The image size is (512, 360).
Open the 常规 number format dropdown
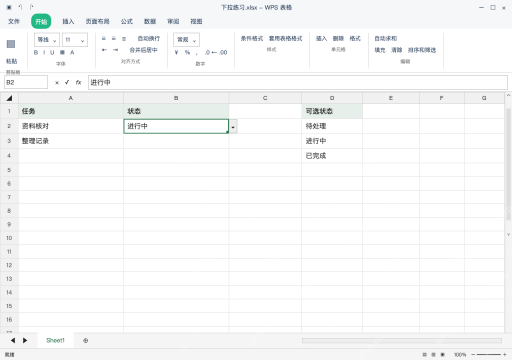point(186,40)
